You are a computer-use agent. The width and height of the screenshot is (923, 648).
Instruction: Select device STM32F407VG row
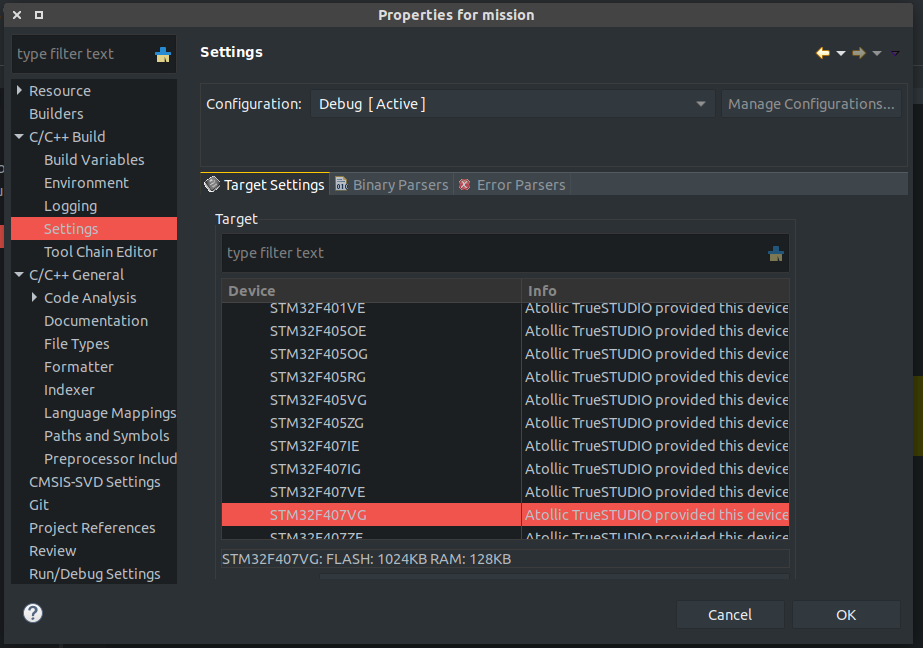tap(505, 514)
